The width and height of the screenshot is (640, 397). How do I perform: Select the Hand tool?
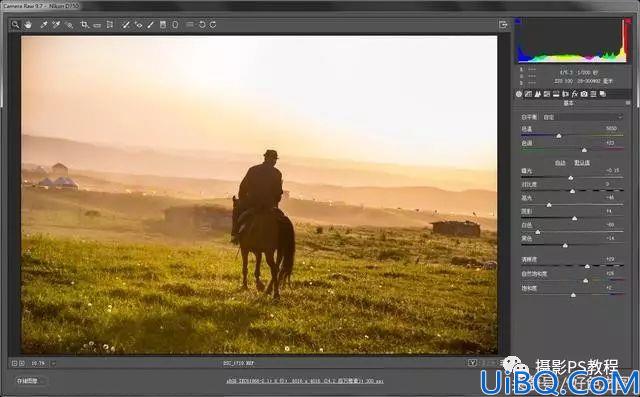point(28,24)
